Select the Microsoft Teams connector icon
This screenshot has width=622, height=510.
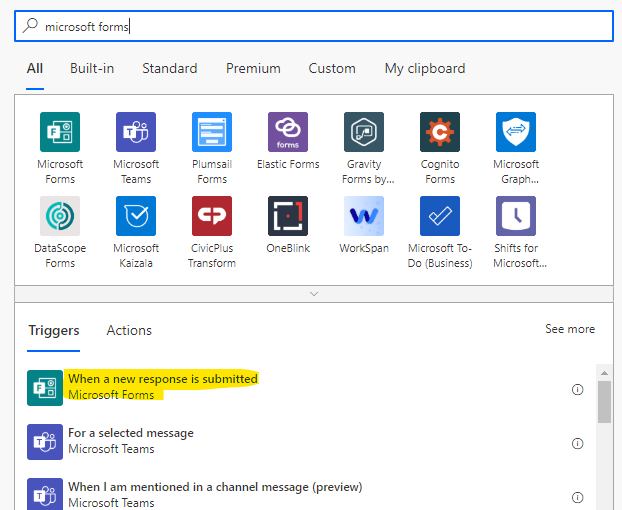click(x=136, y=132)
